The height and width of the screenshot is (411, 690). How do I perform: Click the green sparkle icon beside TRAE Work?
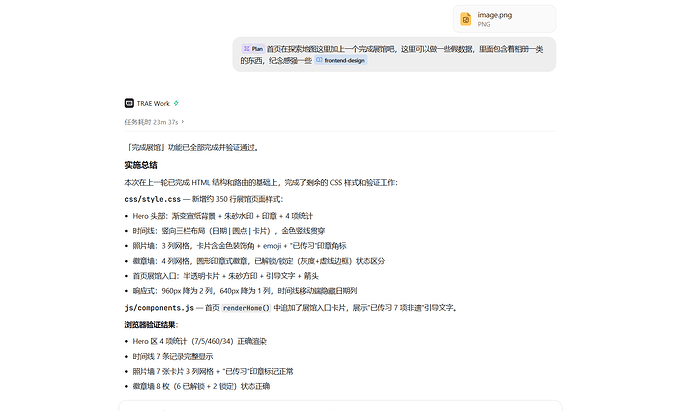click(176, 103)
